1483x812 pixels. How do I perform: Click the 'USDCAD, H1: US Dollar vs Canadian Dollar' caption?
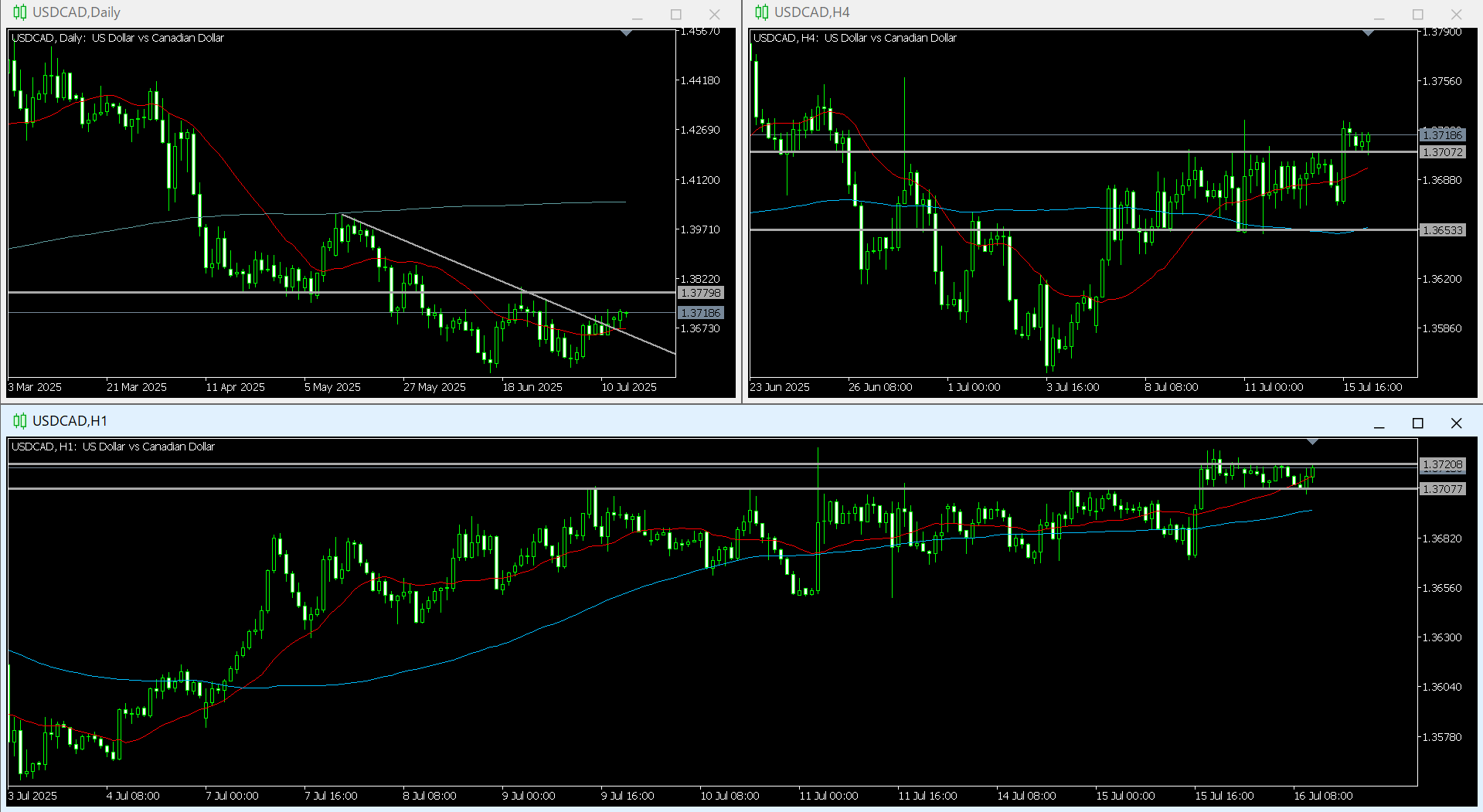(113, 447)
